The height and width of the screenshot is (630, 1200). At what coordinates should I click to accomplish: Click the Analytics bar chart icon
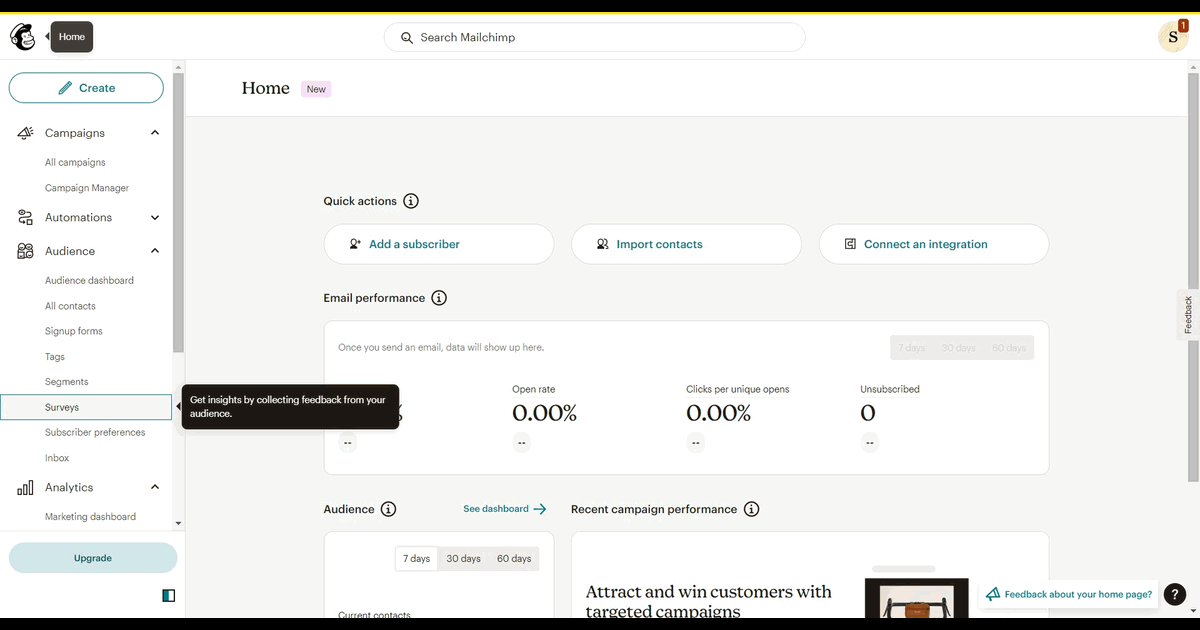(25, 488)
